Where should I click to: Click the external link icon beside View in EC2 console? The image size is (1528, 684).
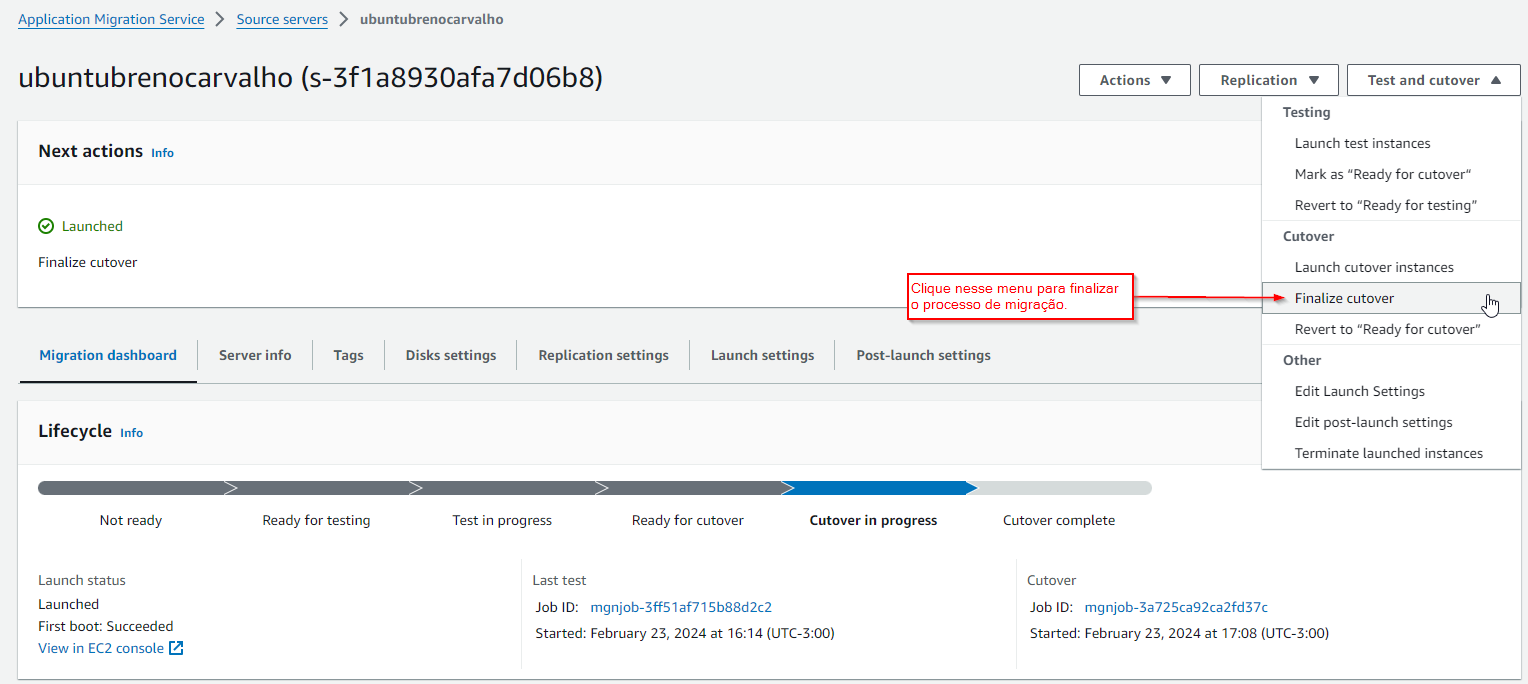(176, 648)
